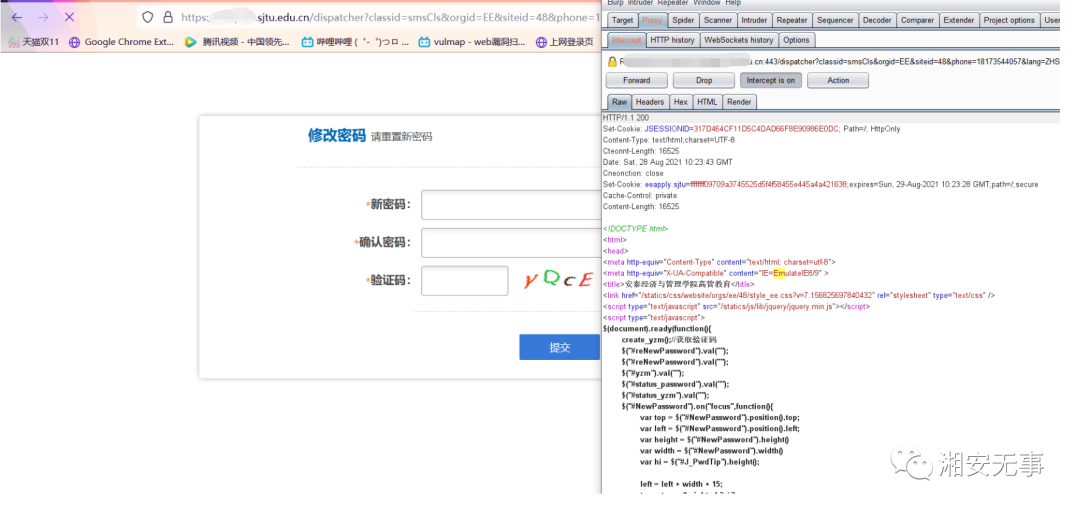The height and width of the screenshot is (512, 1080).
Task: Open the 上网登录页 bookmark
Action: tap(564, 42)
